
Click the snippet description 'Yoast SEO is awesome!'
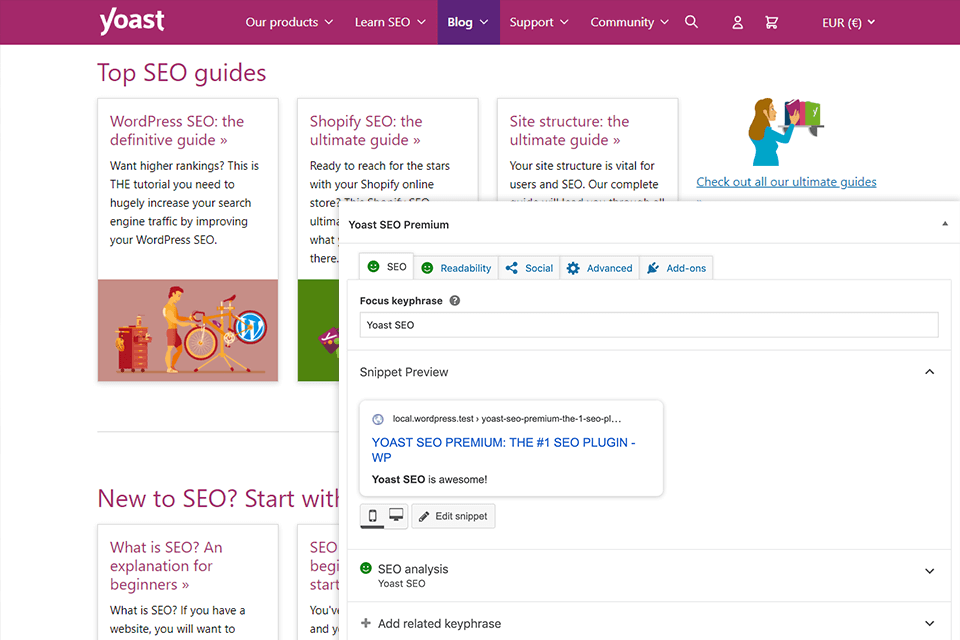429,480
